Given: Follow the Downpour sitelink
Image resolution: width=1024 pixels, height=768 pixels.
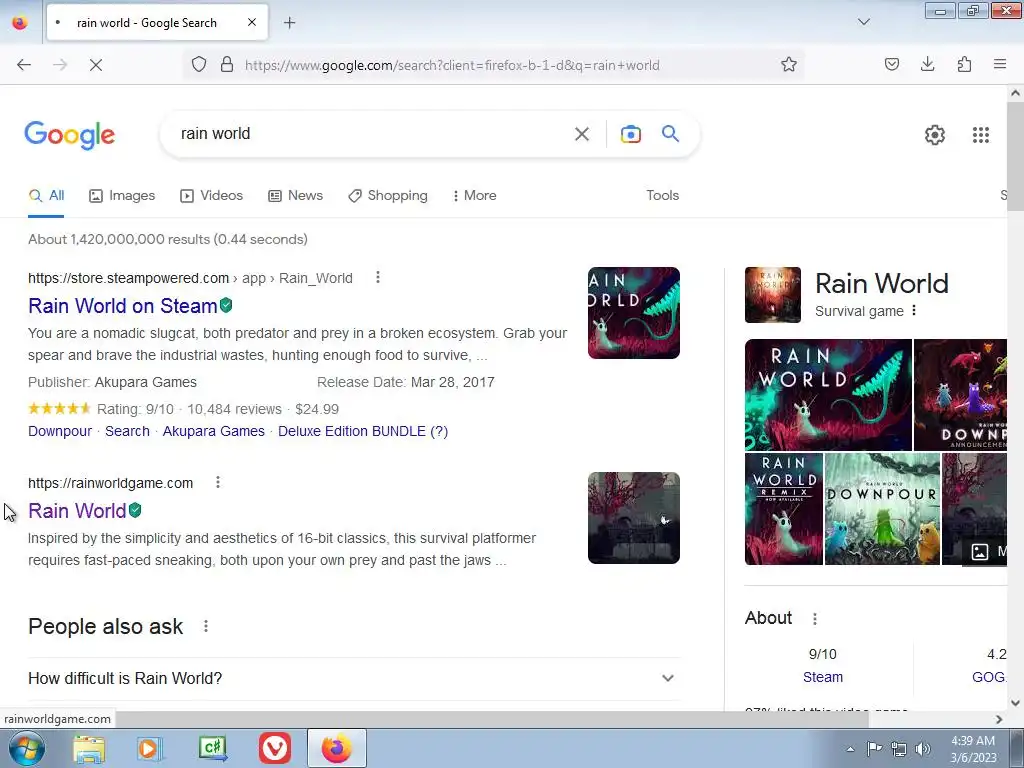Looking at the screenshot, I should (x=60, y=431).
